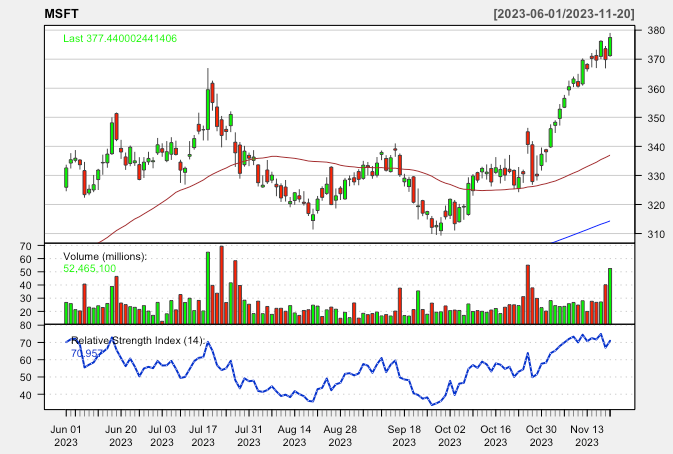673x454 pixels.
Task: Click the 360 price axis label
Action: click(656, 89)
